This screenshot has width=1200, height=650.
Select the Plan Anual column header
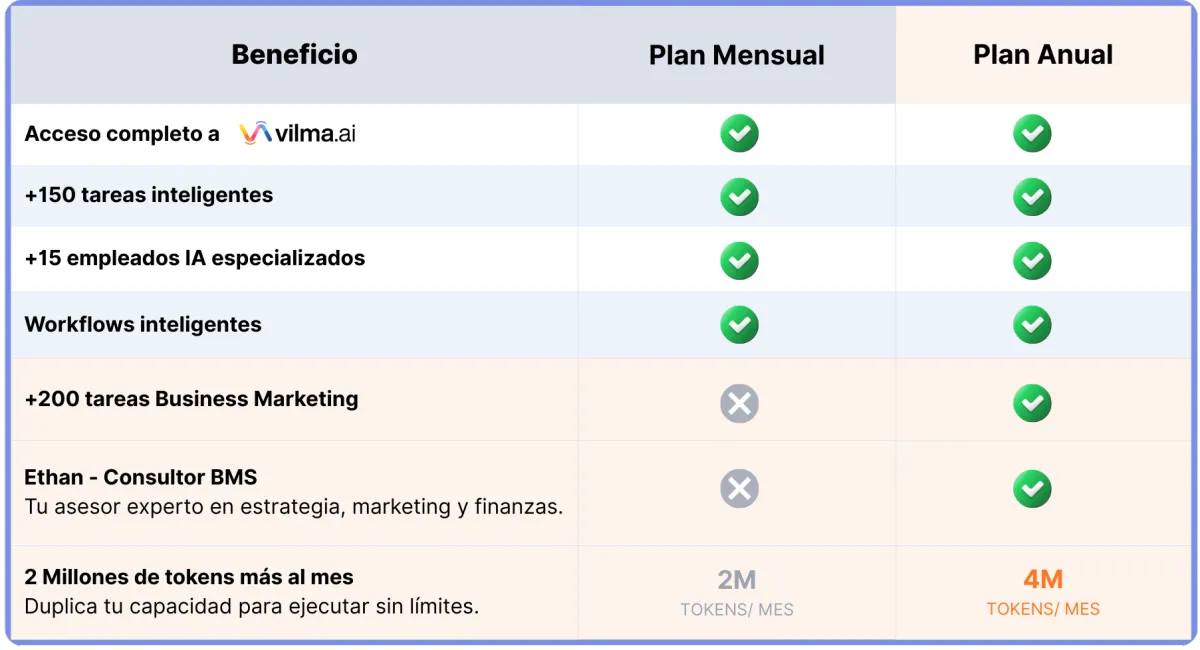(x=1043, y=55)
